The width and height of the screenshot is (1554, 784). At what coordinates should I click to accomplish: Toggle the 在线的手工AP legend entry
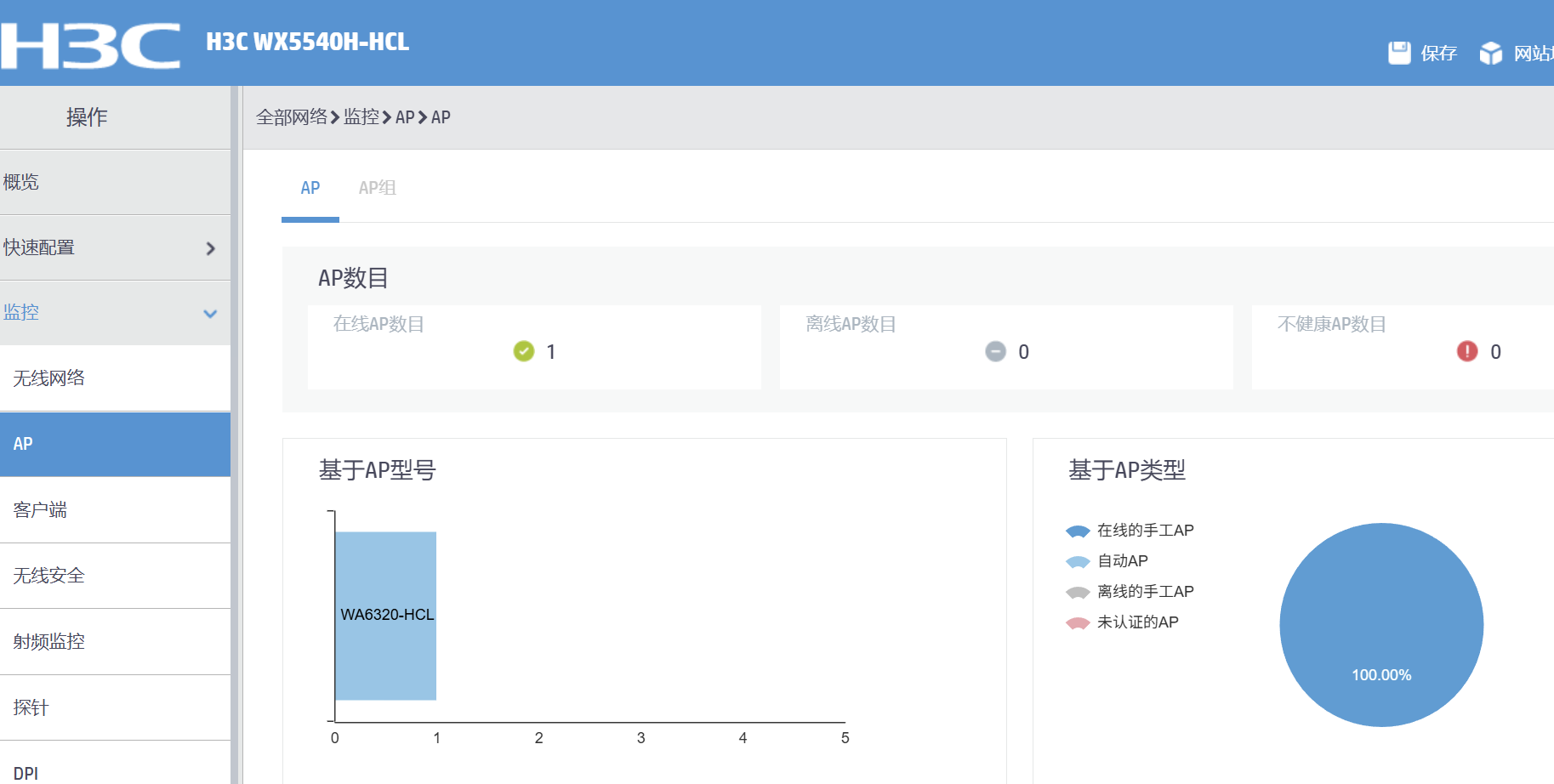[x=1131, y=531]
